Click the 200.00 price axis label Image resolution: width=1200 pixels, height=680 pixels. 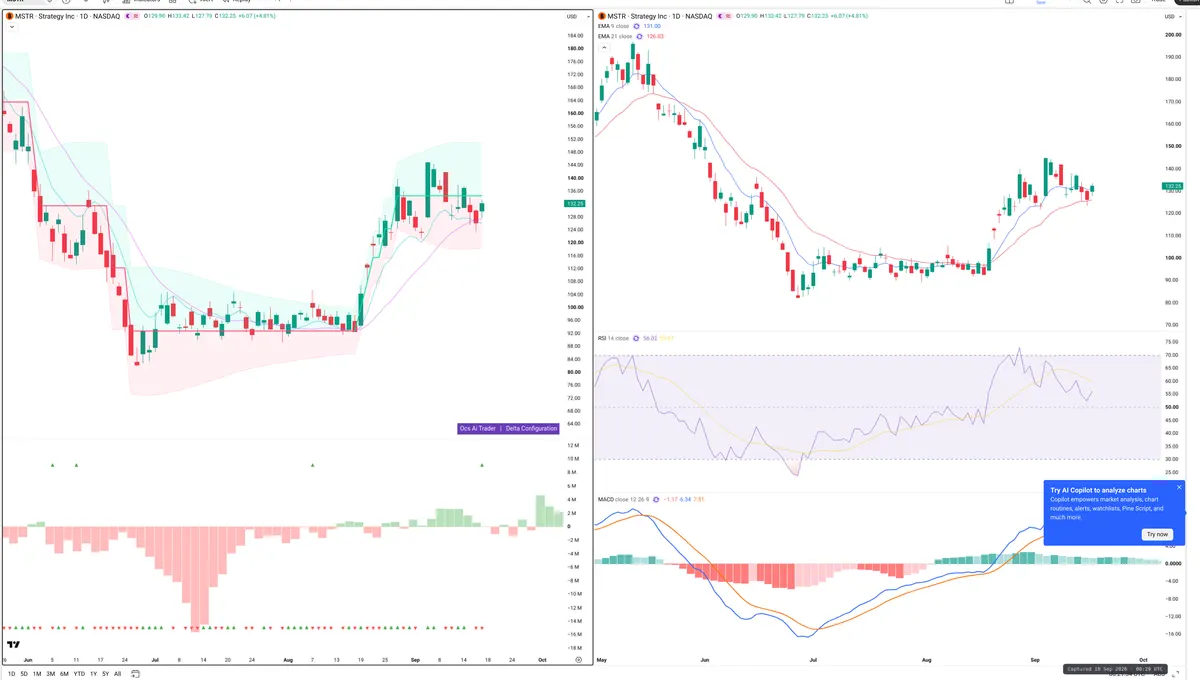tap(1173, 35)
